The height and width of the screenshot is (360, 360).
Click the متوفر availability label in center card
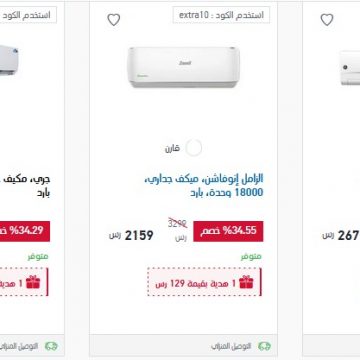pos(251,256)
